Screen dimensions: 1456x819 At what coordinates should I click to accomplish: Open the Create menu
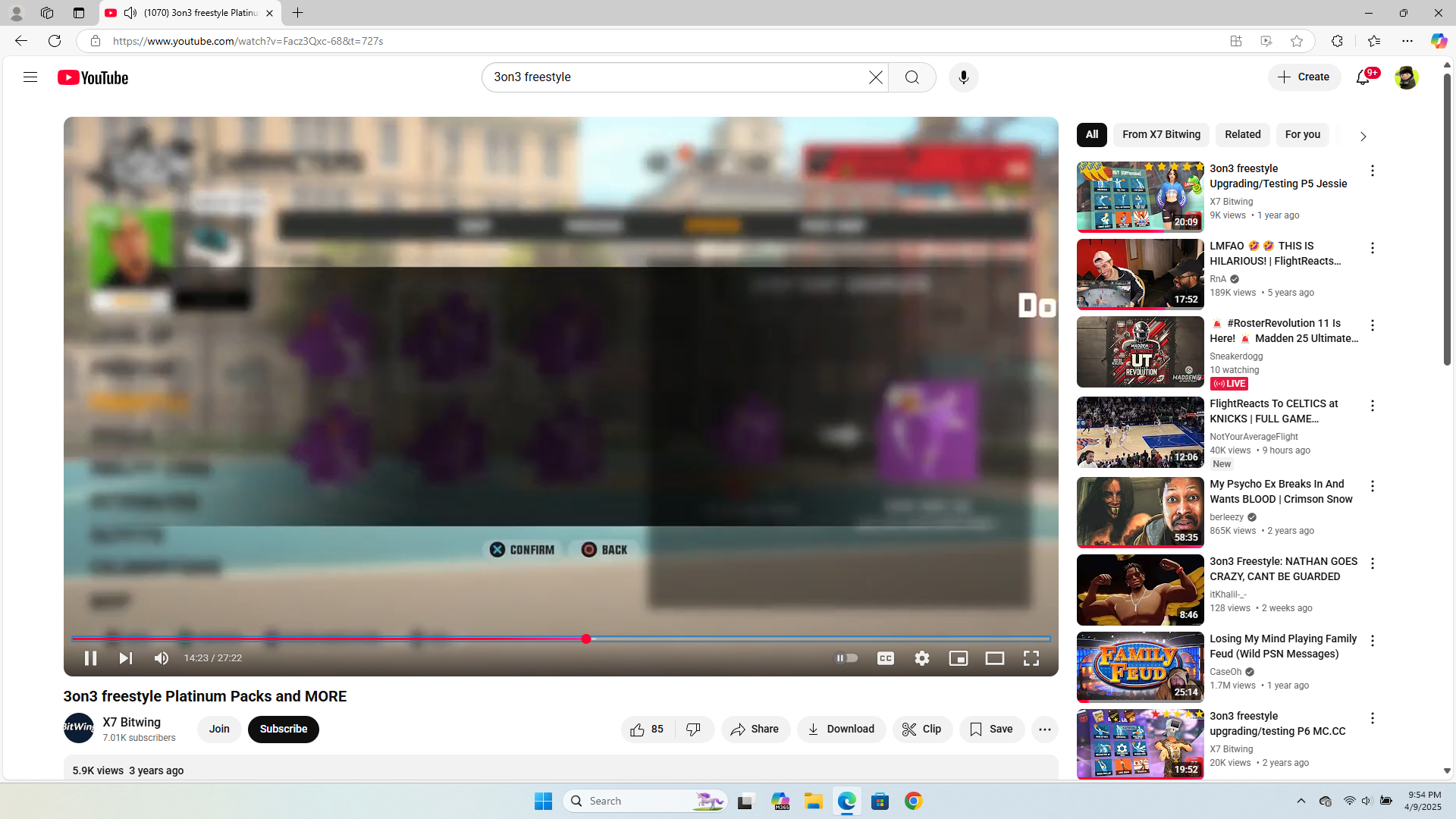[x=1304, y=77]
